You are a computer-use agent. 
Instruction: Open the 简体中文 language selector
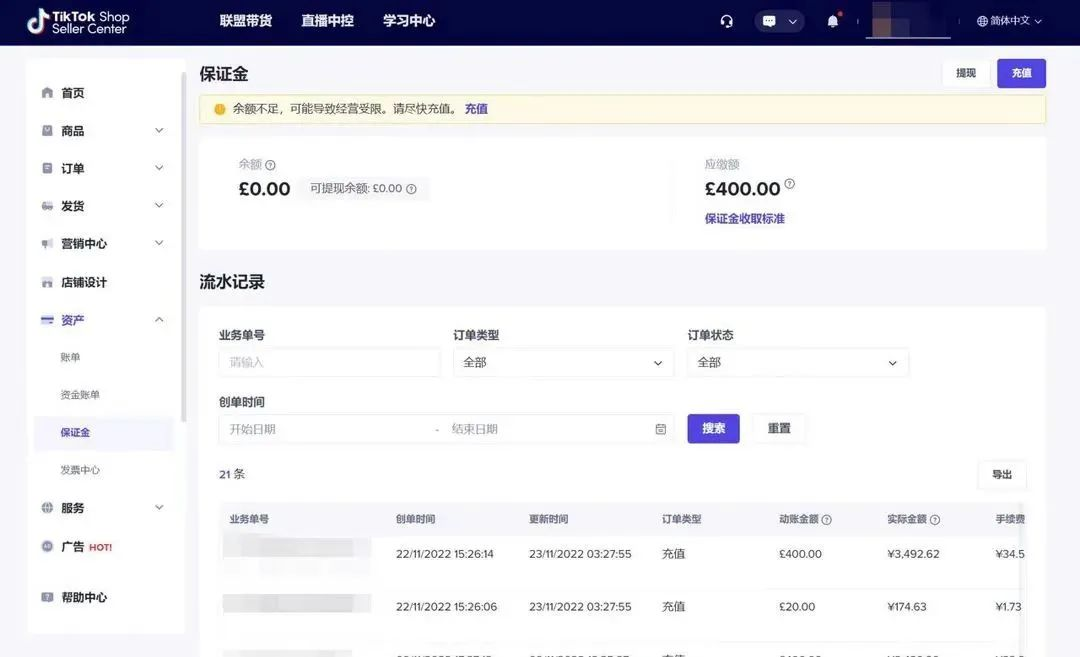(1010, 21)
